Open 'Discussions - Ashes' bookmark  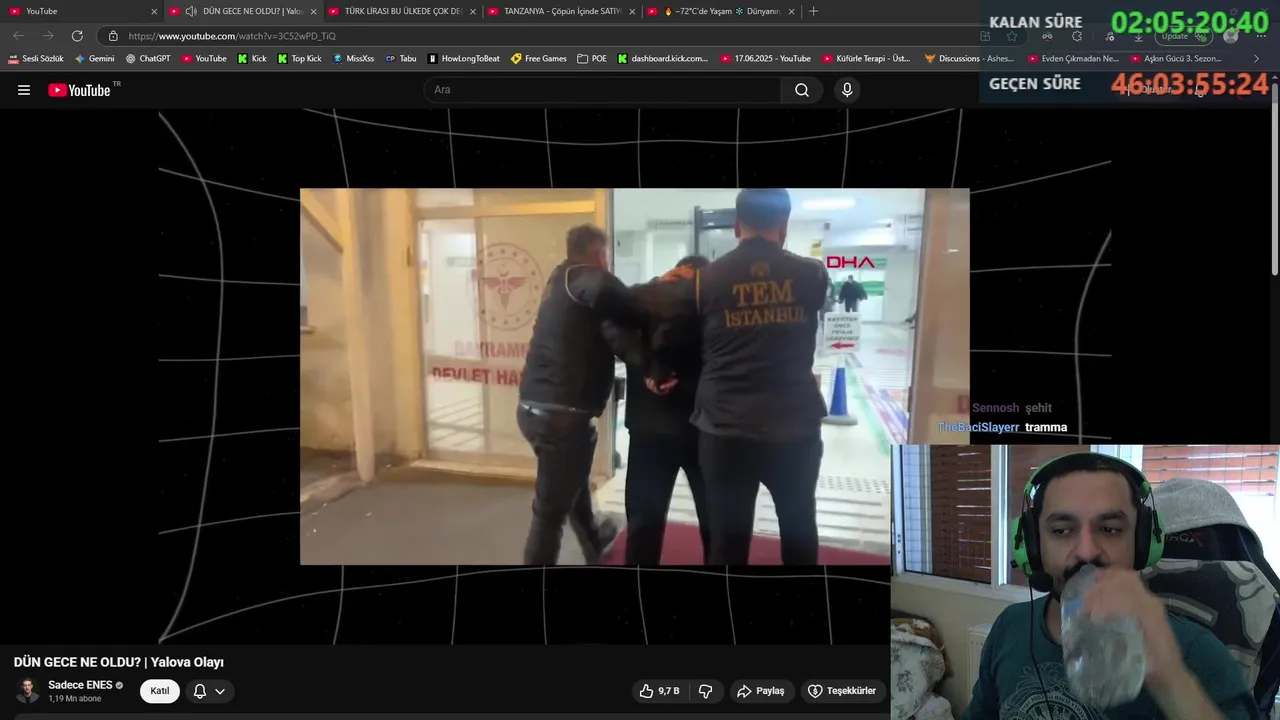click(969, 59)
